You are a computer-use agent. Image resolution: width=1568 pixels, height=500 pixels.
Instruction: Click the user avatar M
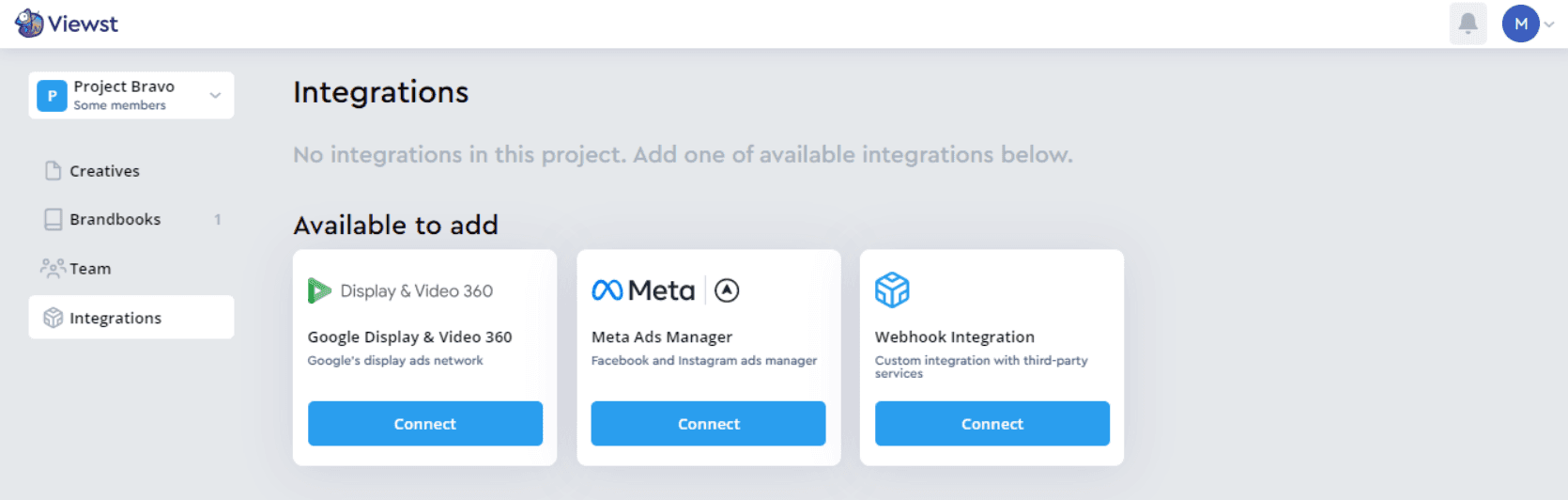pos(1520,23)
